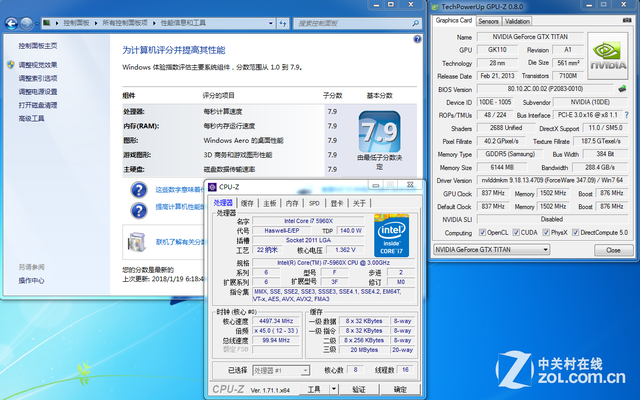Expand the 工具 button dropdown arrow in CPU-Z
Viewport: 640px width, 400px height.
[x=334, y=389]
